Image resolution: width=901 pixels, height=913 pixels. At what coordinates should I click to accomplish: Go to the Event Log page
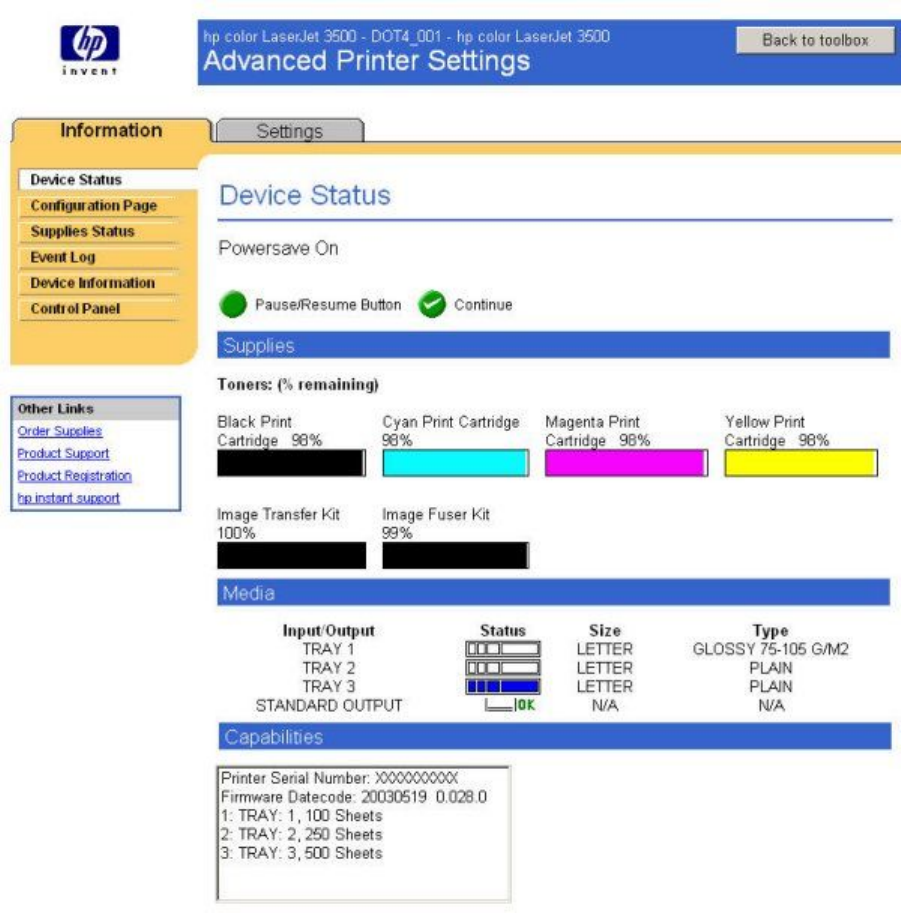[x=63, y=257]
